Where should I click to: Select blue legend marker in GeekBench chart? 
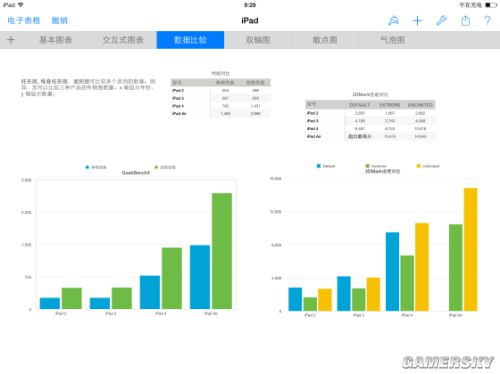click(87, 167)
